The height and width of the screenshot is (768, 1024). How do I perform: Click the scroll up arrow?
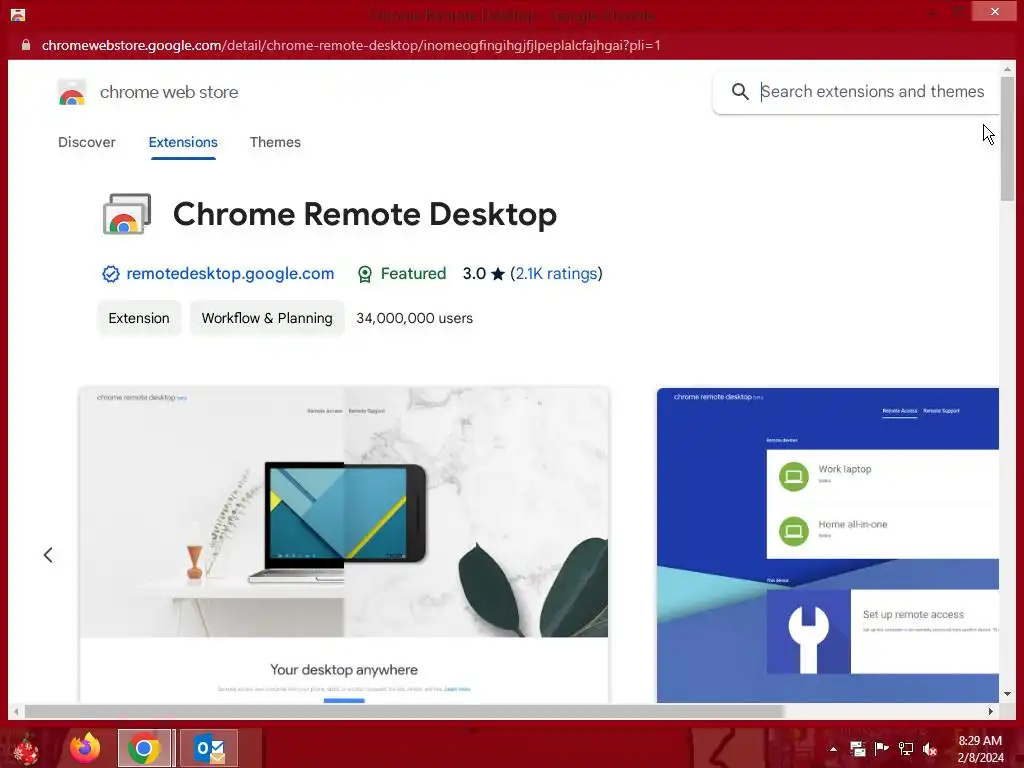click(x=1007, y=69)
